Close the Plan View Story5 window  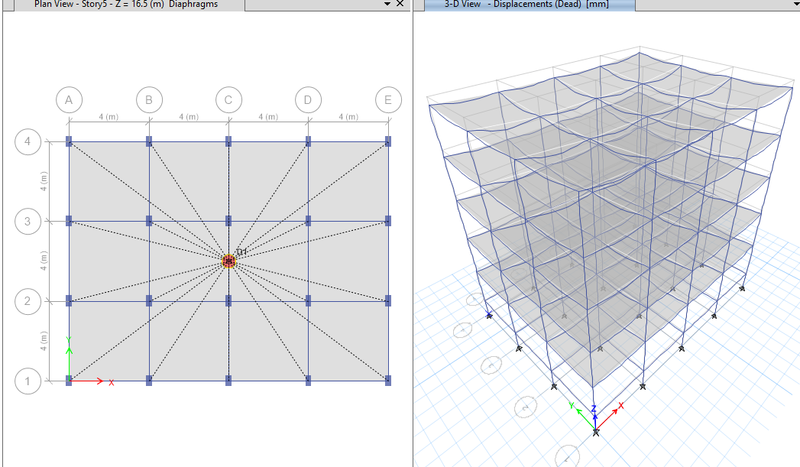click(x=401, y=4)
